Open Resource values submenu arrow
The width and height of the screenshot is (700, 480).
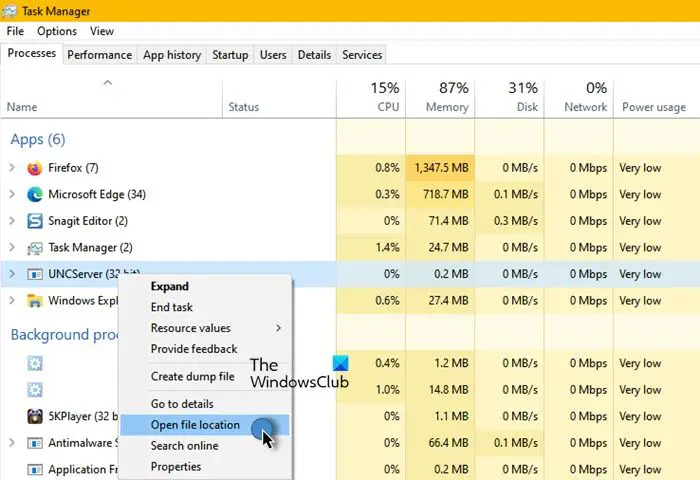coord(279,328)
